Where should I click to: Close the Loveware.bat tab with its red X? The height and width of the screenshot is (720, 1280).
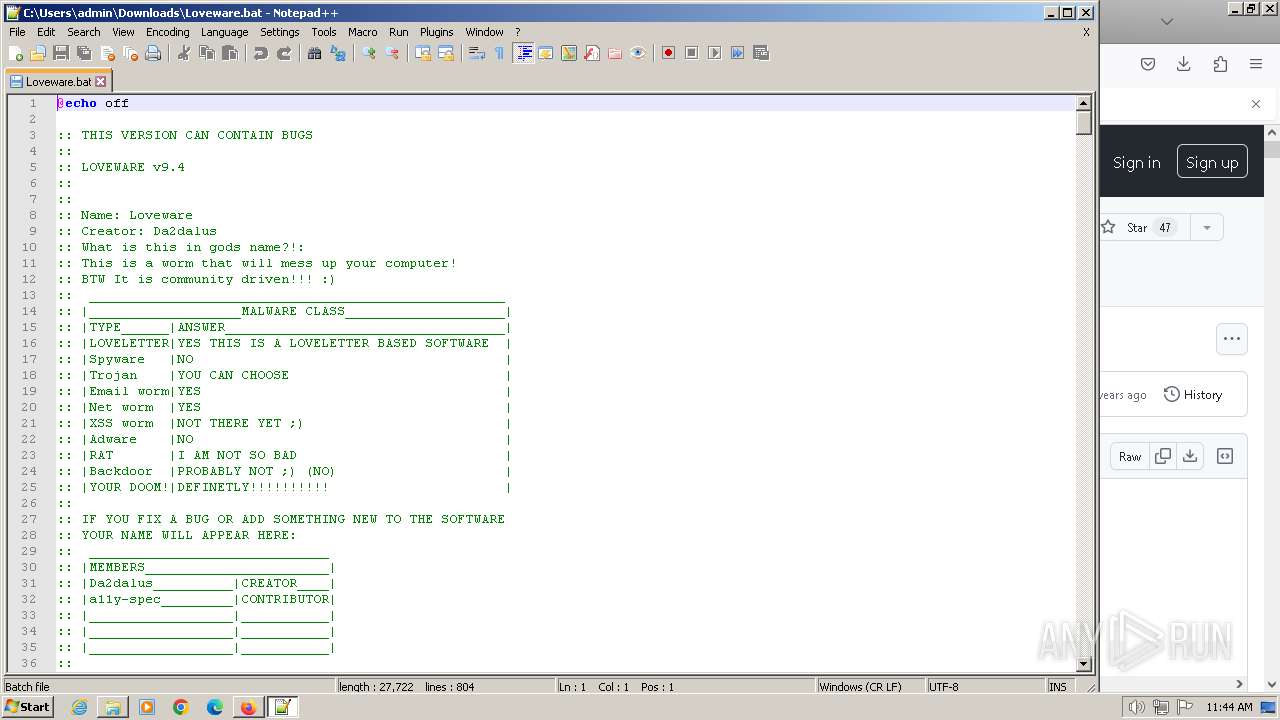tap(100, 82)
